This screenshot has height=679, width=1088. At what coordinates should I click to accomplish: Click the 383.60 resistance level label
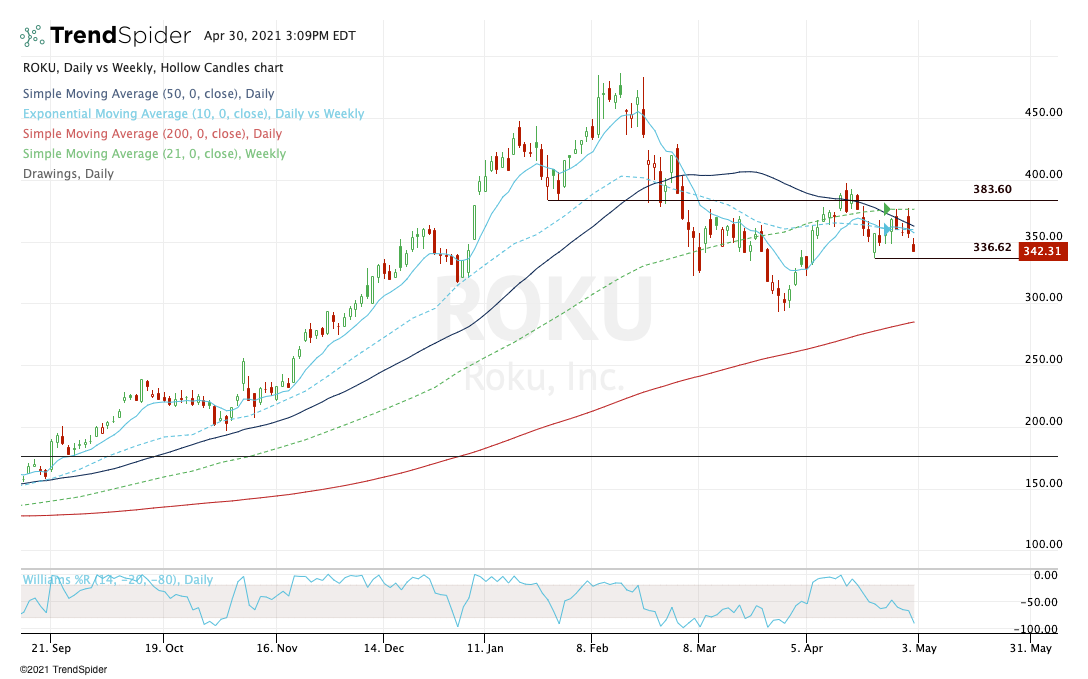tap(992, 189)
